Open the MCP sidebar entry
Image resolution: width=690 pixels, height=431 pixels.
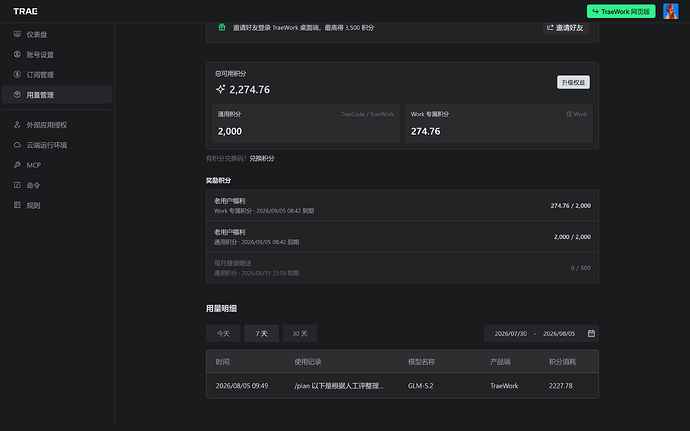[57, 165]
